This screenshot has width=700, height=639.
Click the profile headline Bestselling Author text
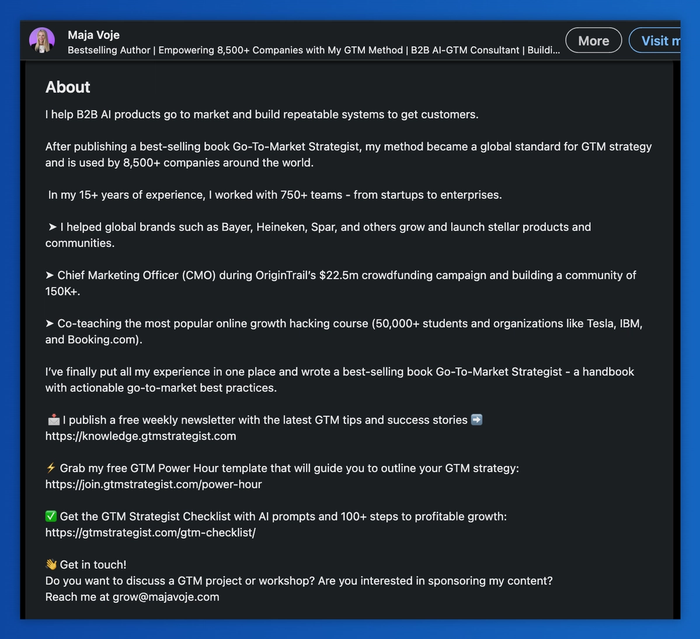(x=313, y=50)
